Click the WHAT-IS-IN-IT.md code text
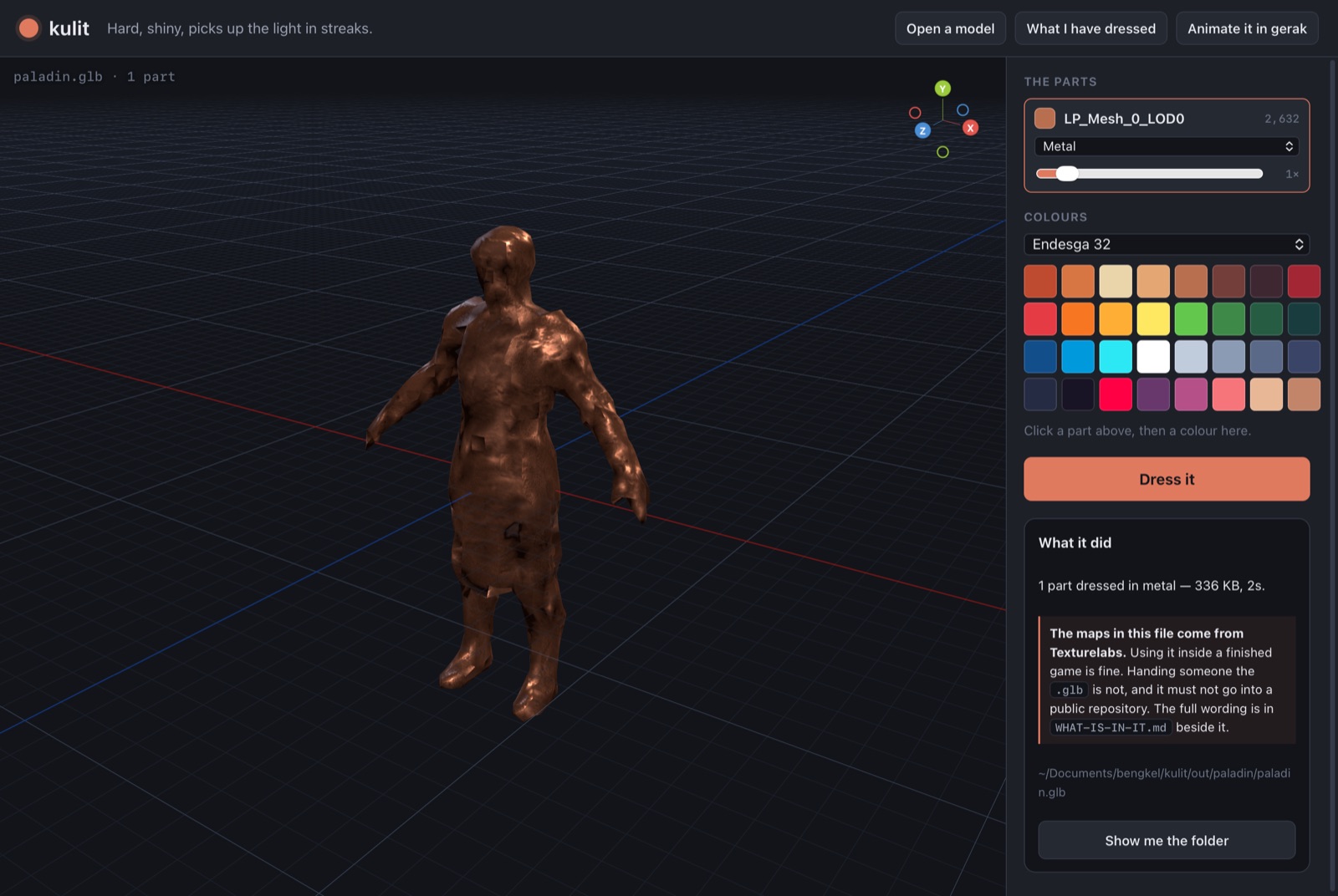 coord(1111,727)
